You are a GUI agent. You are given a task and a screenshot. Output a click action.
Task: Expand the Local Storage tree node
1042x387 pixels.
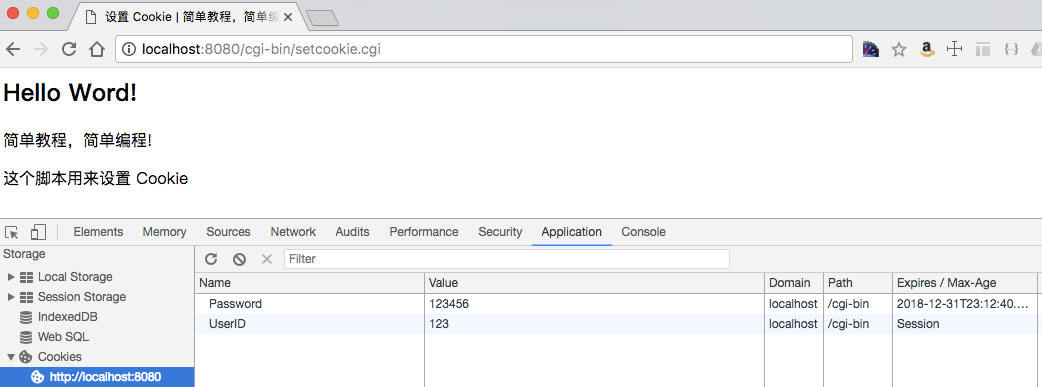tap(11, 277)
